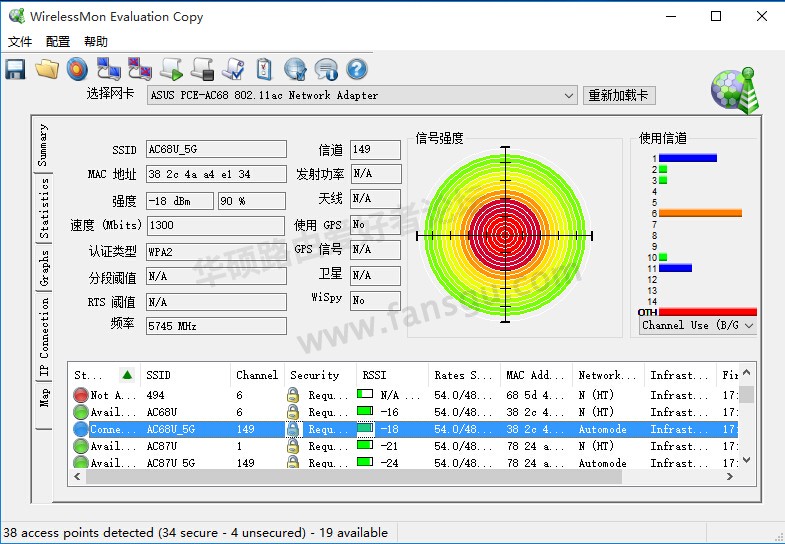Image resolution: width=785 pixels, height=544 pixels.
Task: Open the 配置 menu
Action: 58,42
